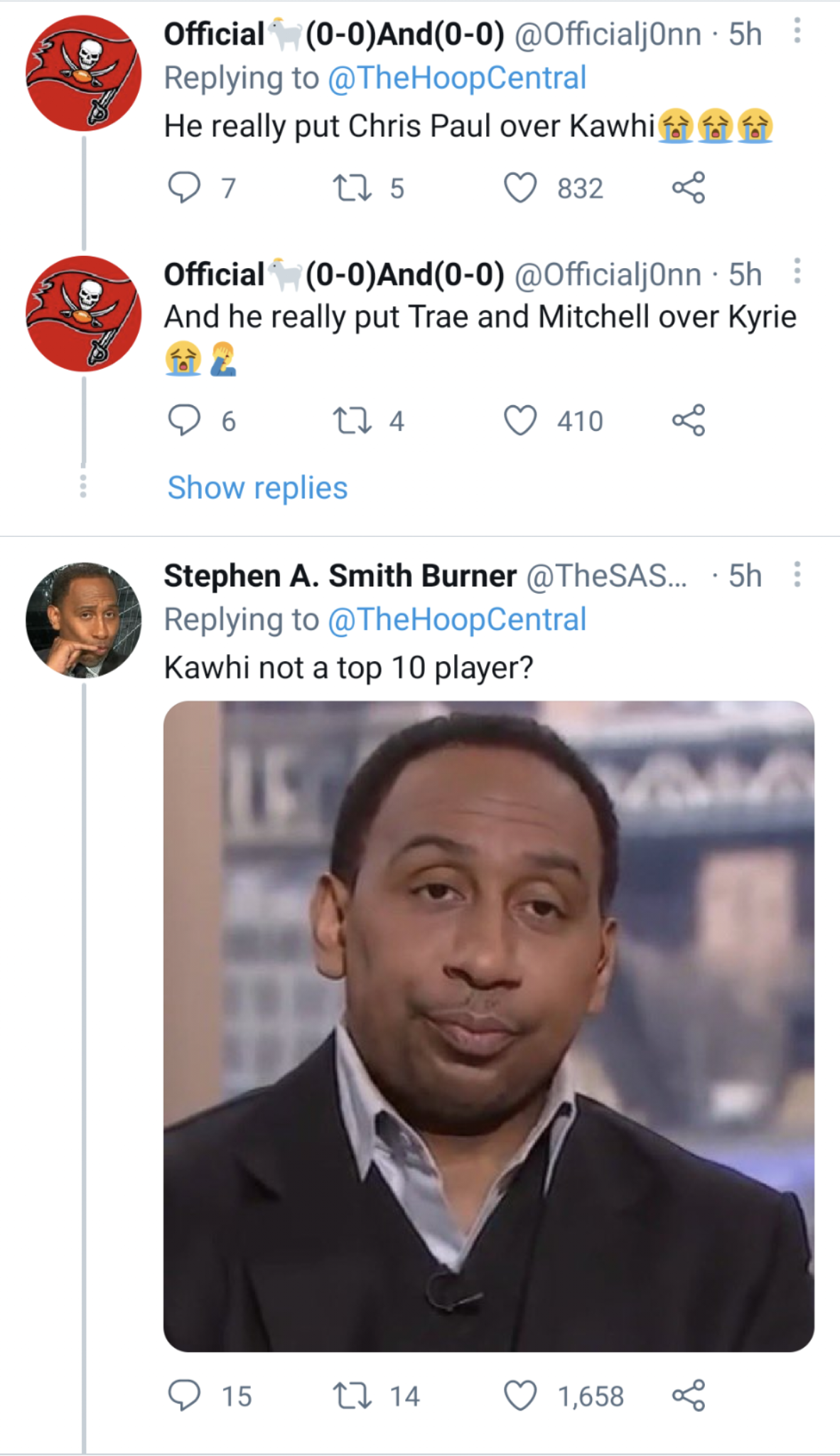Screen dimensions: 840x1456
Task: Retweet the Kawhi not a top 10 tweet
Action: [352, 1396]
